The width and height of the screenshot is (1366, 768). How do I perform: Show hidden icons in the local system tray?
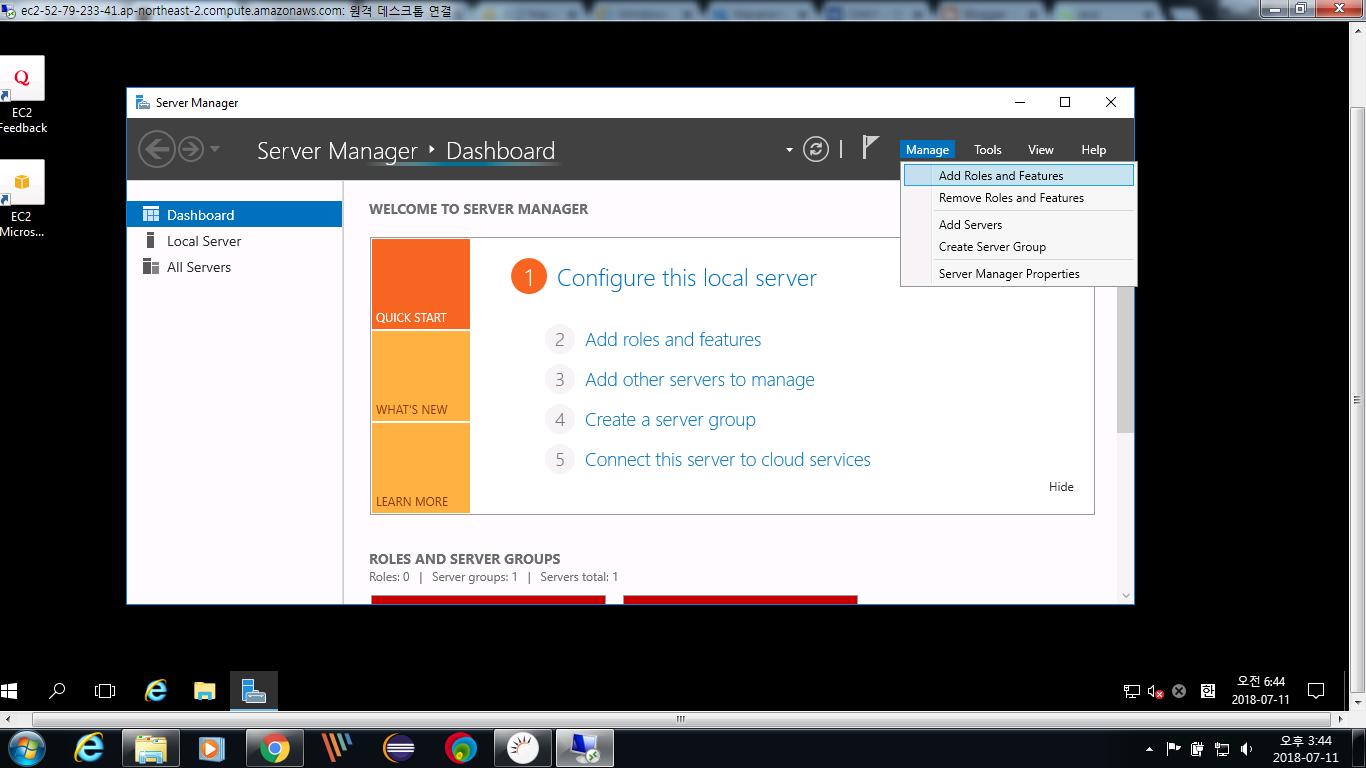[1149, 749]
